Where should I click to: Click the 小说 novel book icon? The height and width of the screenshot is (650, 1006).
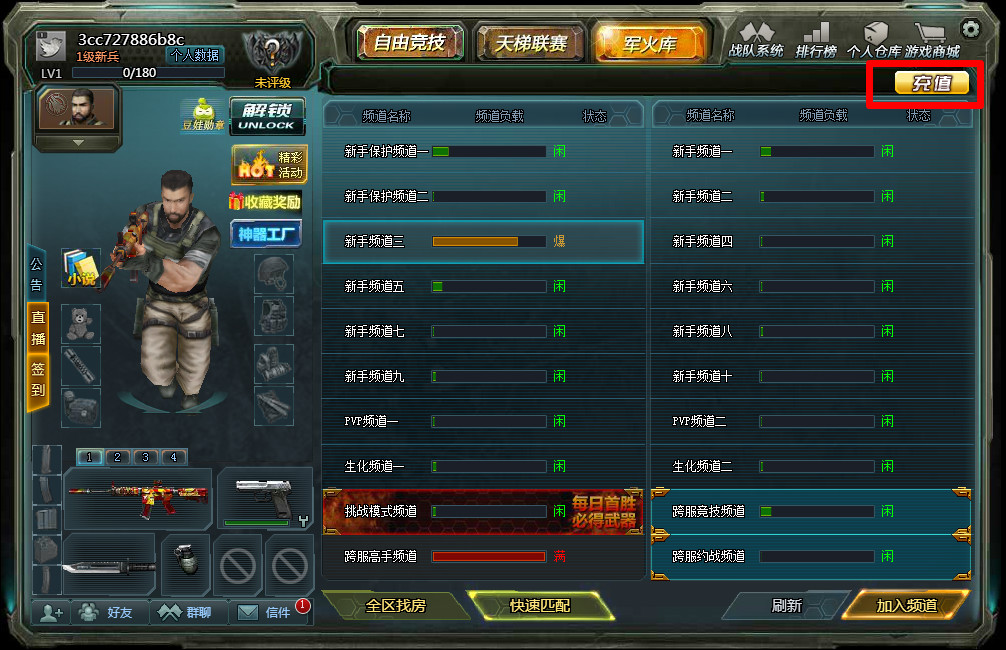pyautogui.click(x=81, y=268)
